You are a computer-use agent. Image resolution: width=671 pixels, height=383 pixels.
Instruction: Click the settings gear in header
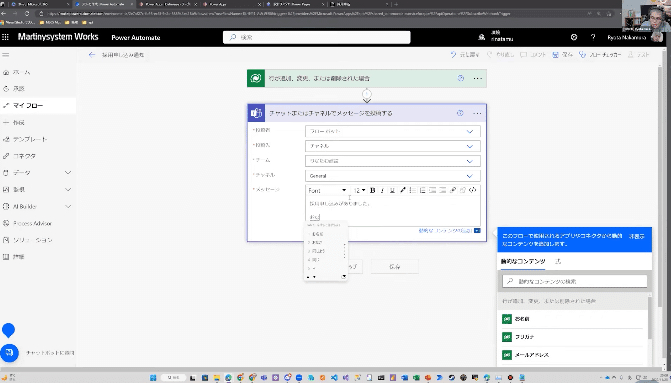click(574, 37)
